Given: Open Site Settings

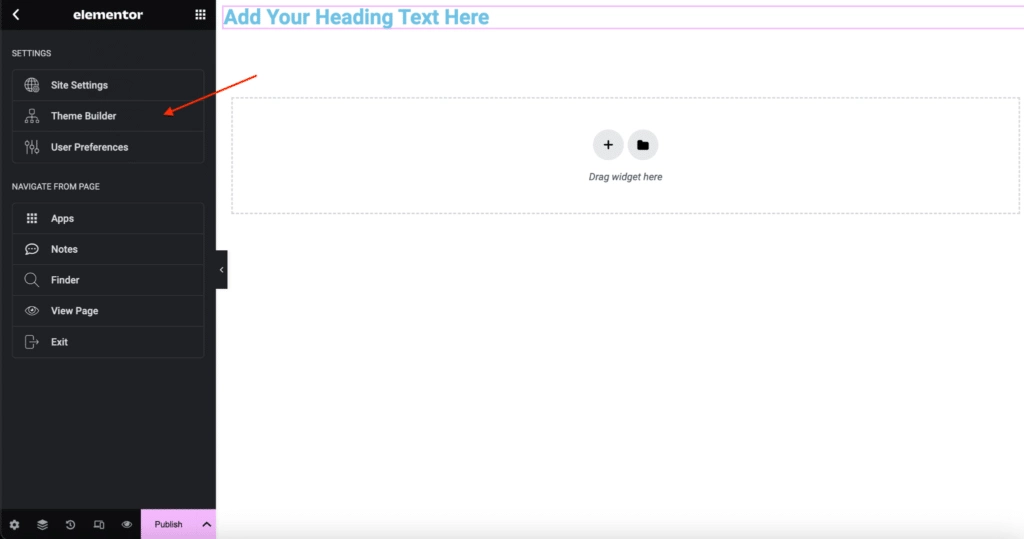Looking at the screenshot, I should pos(108,85).
